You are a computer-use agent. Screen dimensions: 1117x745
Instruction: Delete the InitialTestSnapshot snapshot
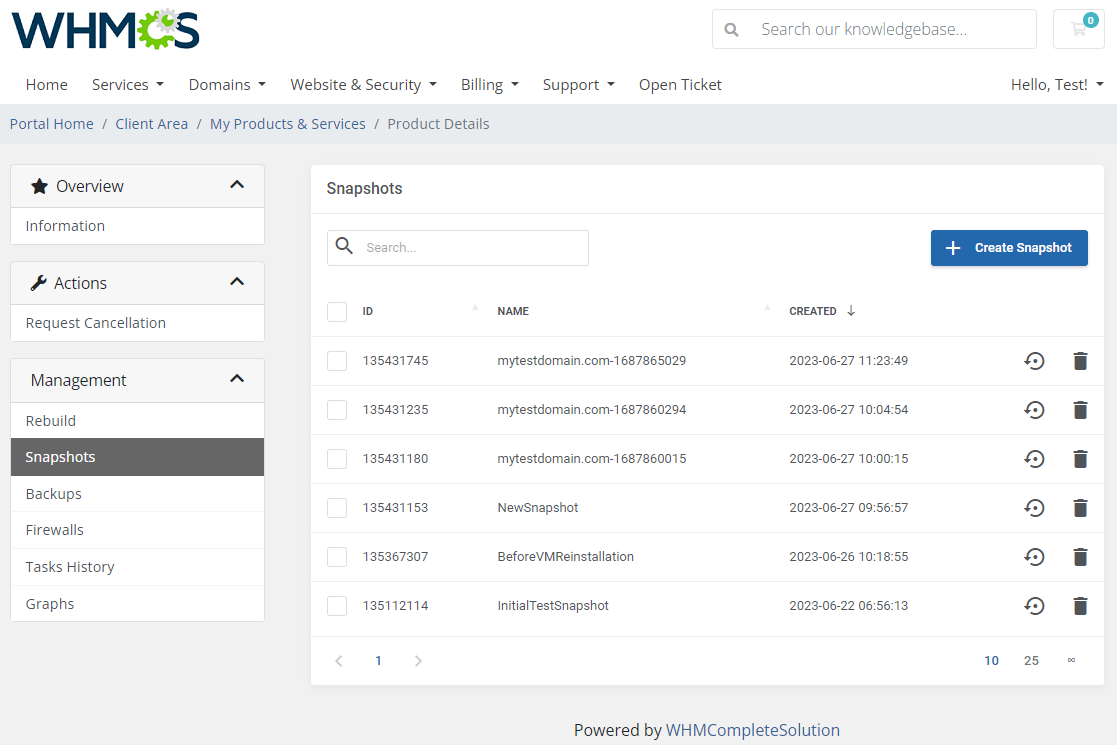tap(1080, 605)
